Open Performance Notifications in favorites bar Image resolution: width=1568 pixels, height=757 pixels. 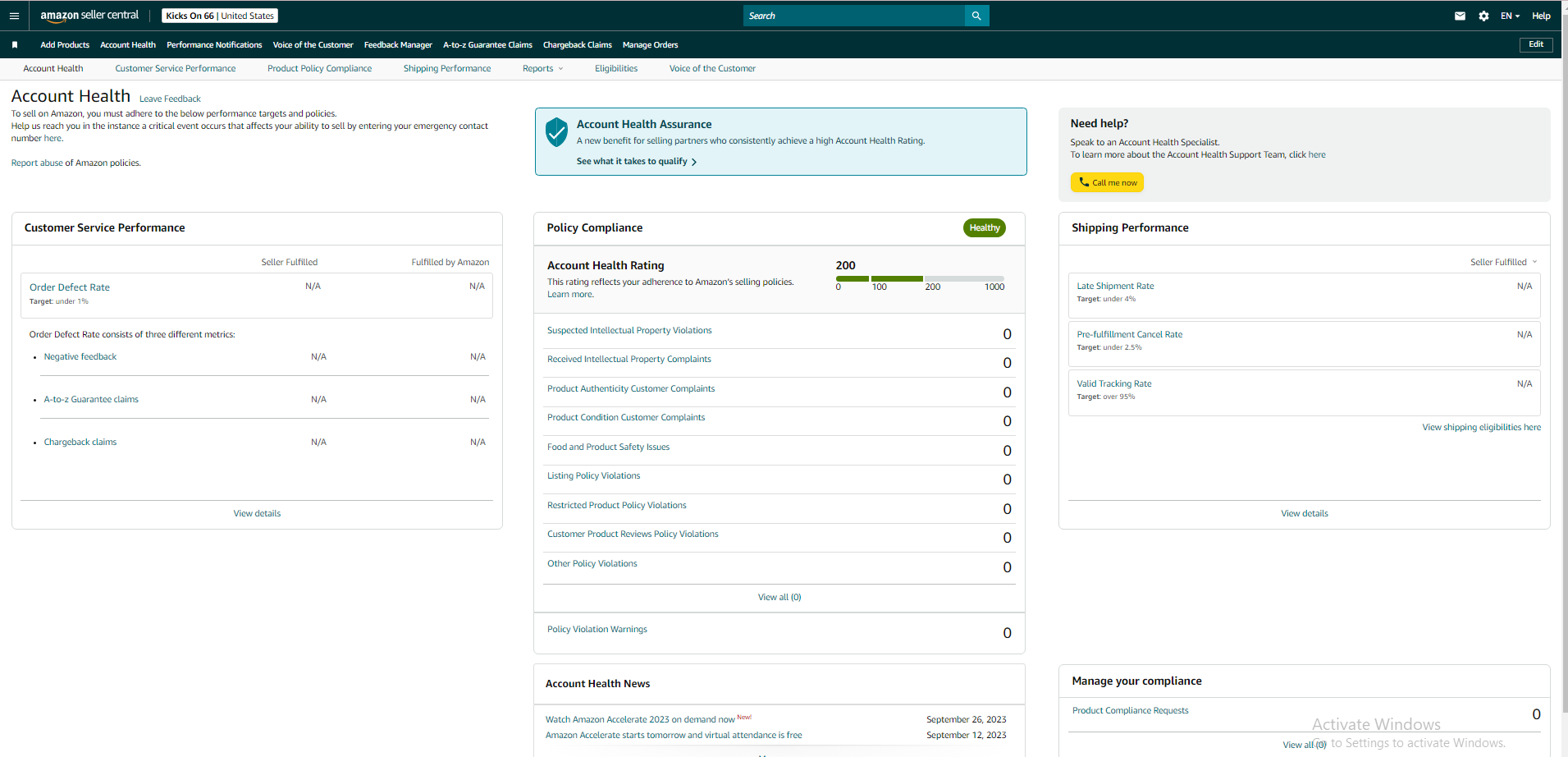tap(214, 45)
